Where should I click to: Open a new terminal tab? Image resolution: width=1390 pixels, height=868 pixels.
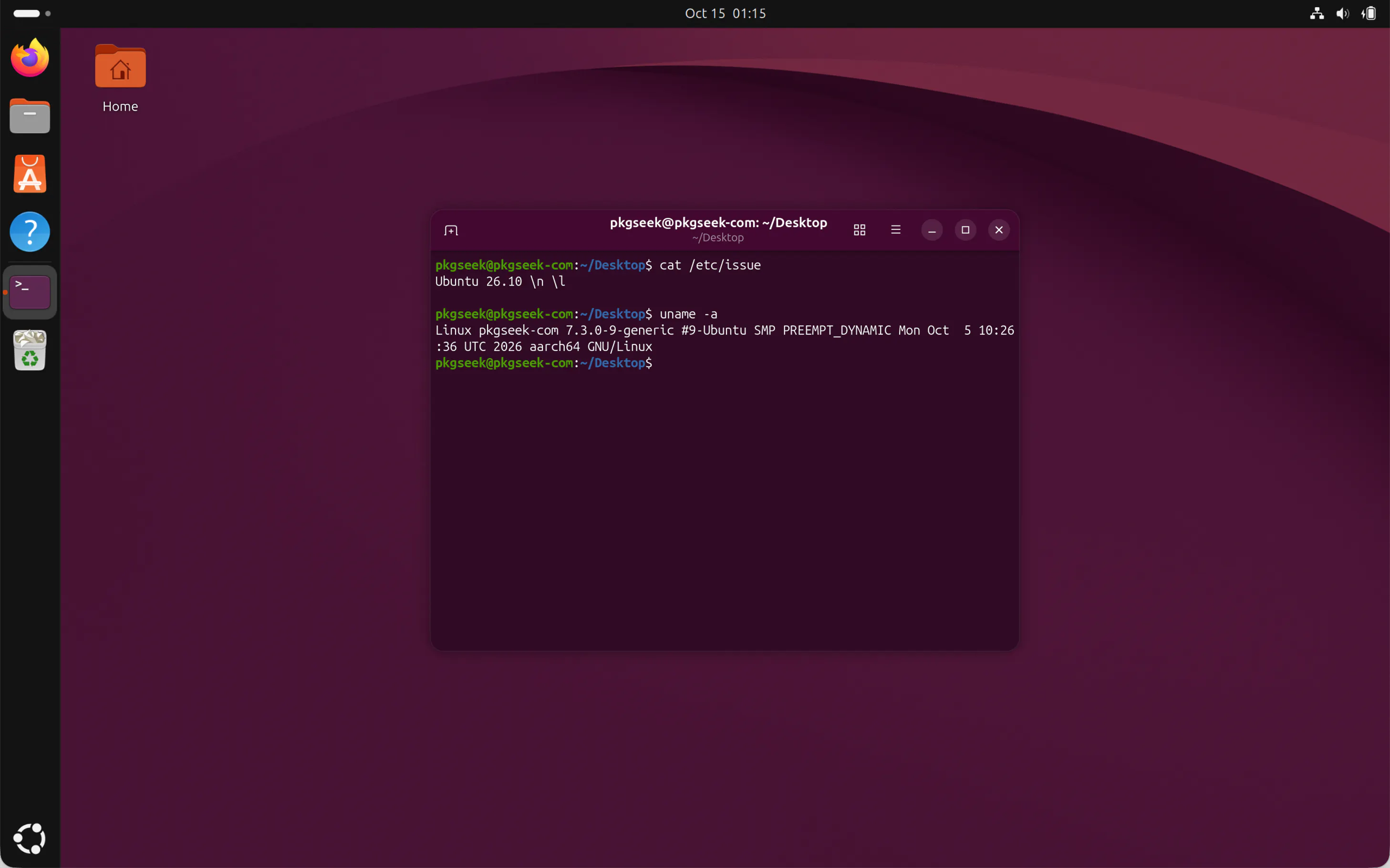coord(451,230)
